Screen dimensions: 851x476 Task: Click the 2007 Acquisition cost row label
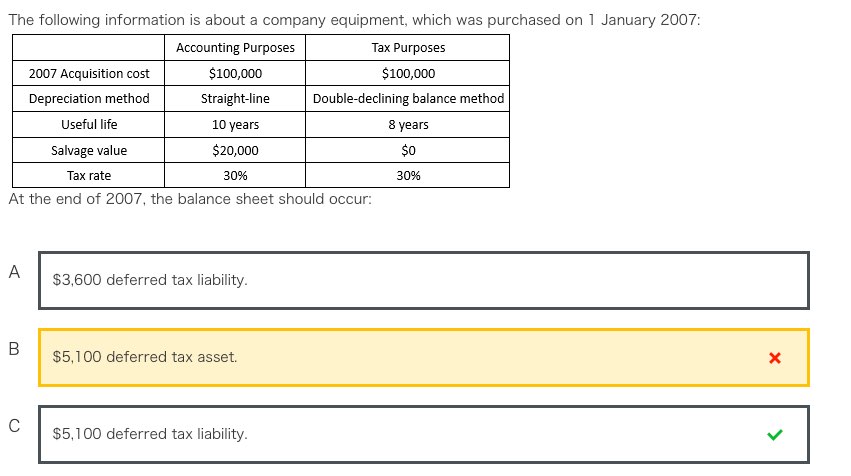point(88,73)
